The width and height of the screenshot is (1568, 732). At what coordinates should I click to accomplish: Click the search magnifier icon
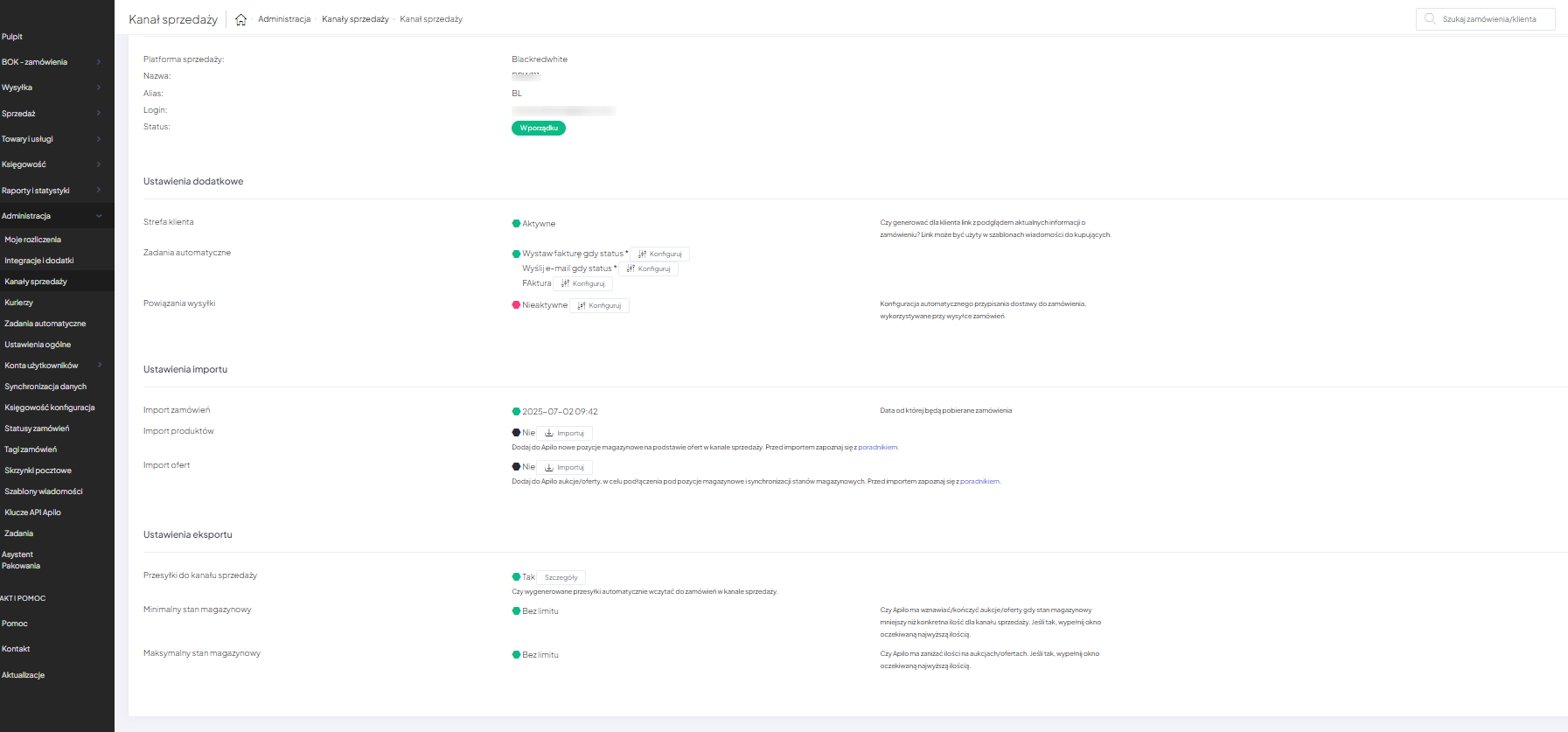point(1430,18)
